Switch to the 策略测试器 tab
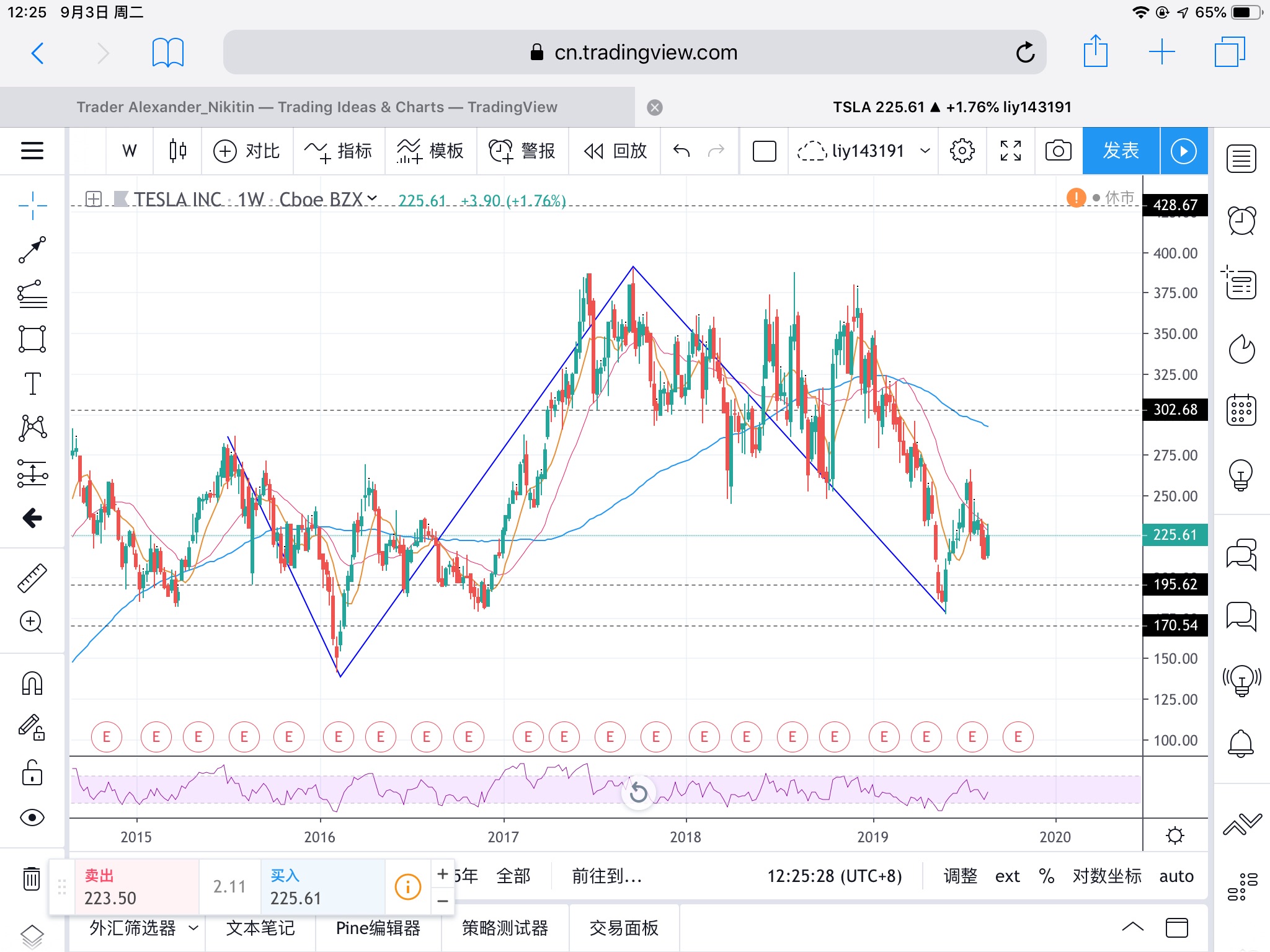The height and width of the screenshot is (952, 1270). [x=505, y=928]
